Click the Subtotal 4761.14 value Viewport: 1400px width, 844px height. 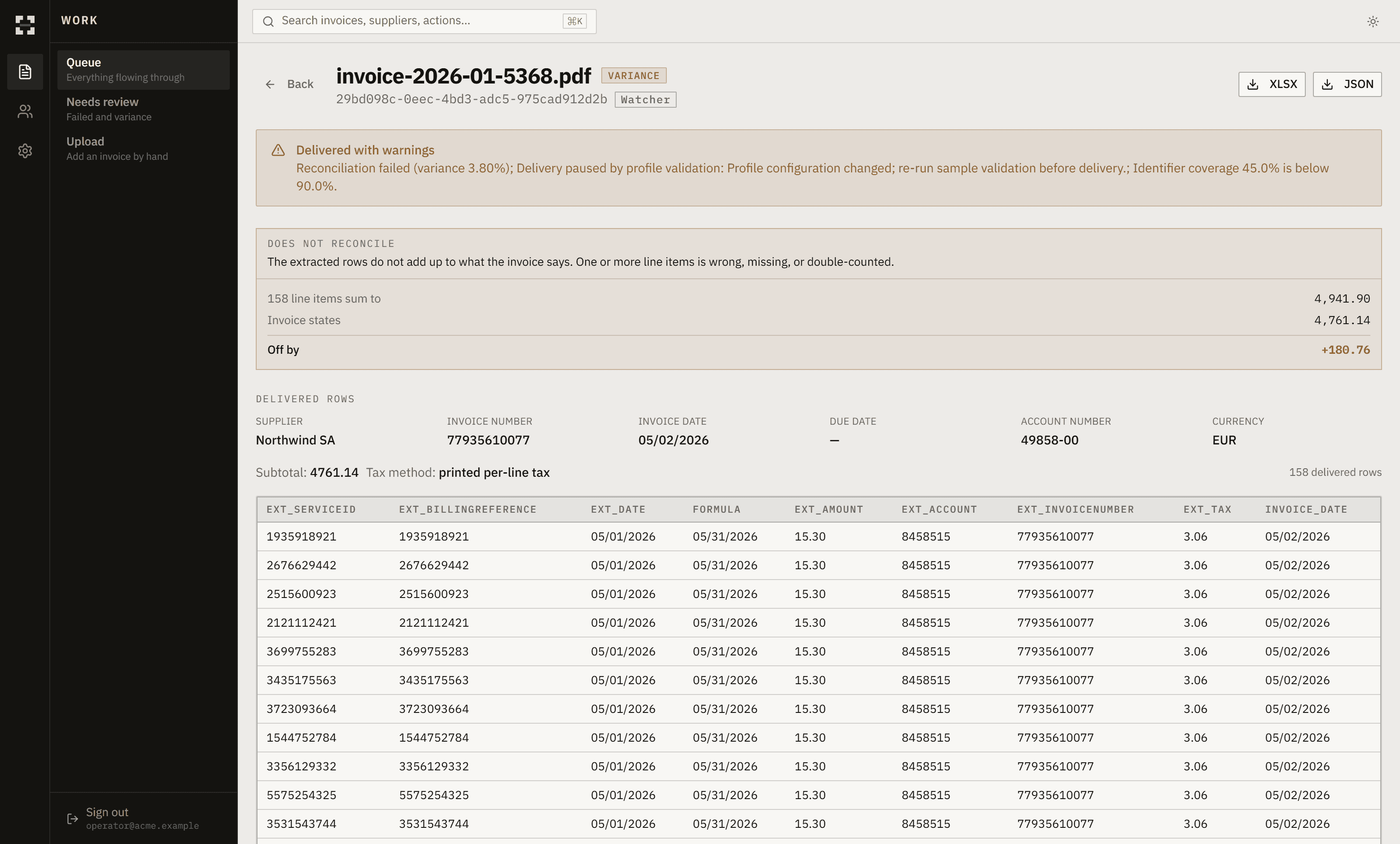pos(334,472)
